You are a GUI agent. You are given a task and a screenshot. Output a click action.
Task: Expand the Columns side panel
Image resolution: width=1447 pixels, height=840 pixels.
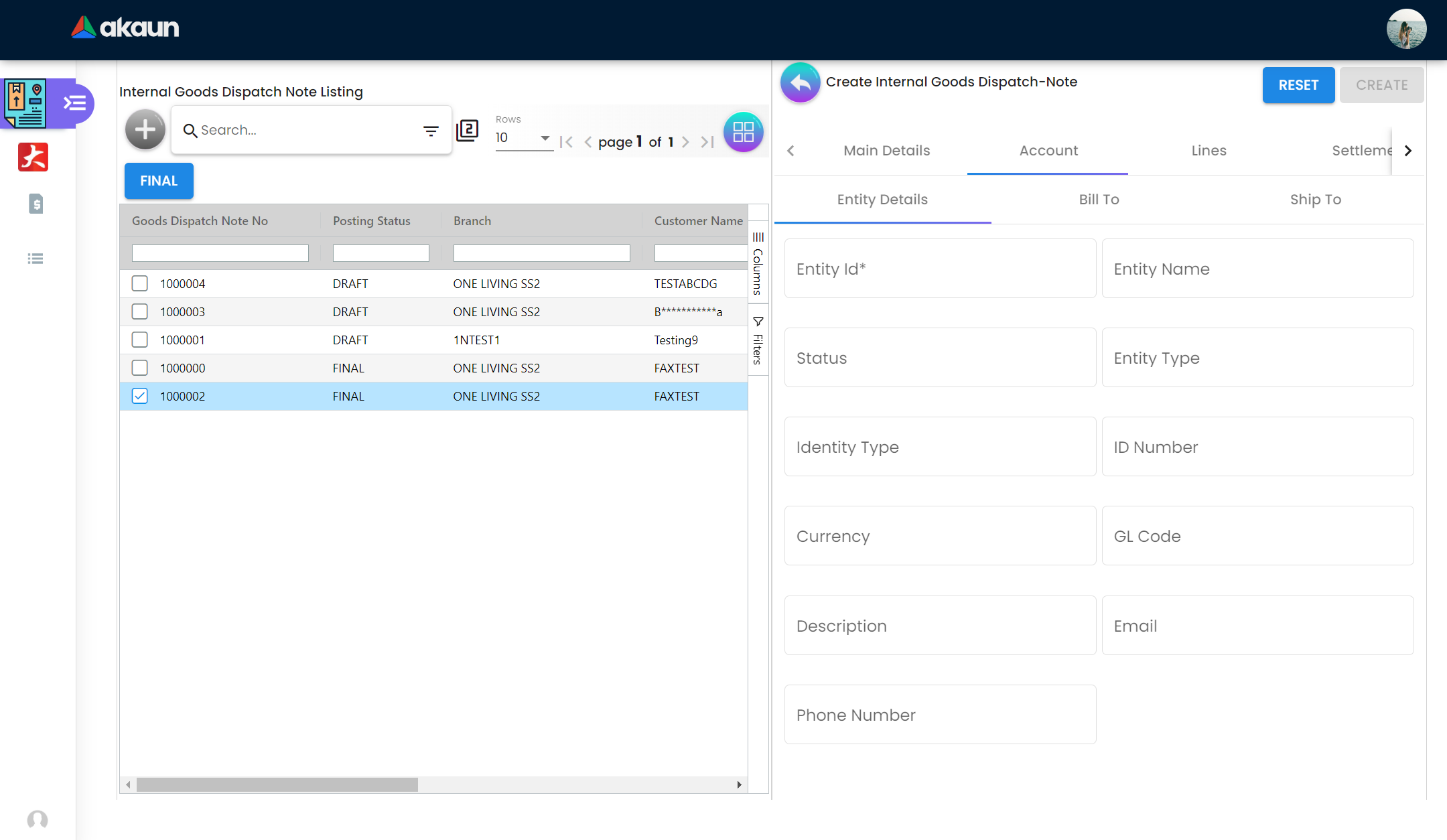pyautogui.click(x=758, y=264)
